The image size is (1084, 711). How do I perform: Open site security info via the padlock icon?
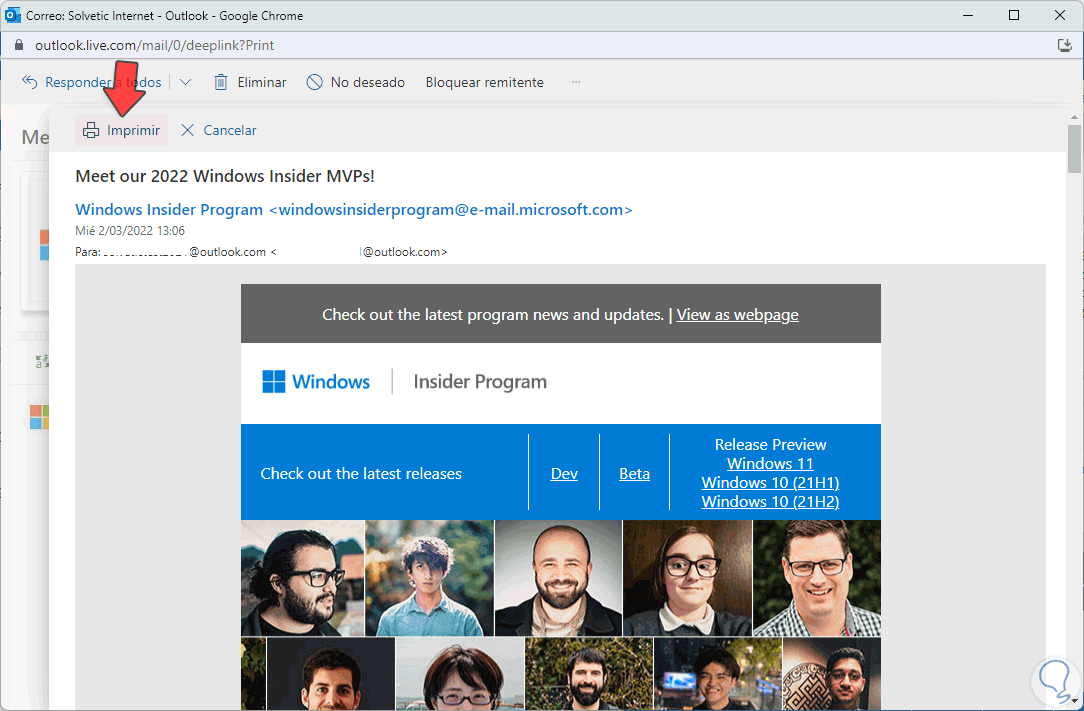pyautogui.click(x=21, y=45)
